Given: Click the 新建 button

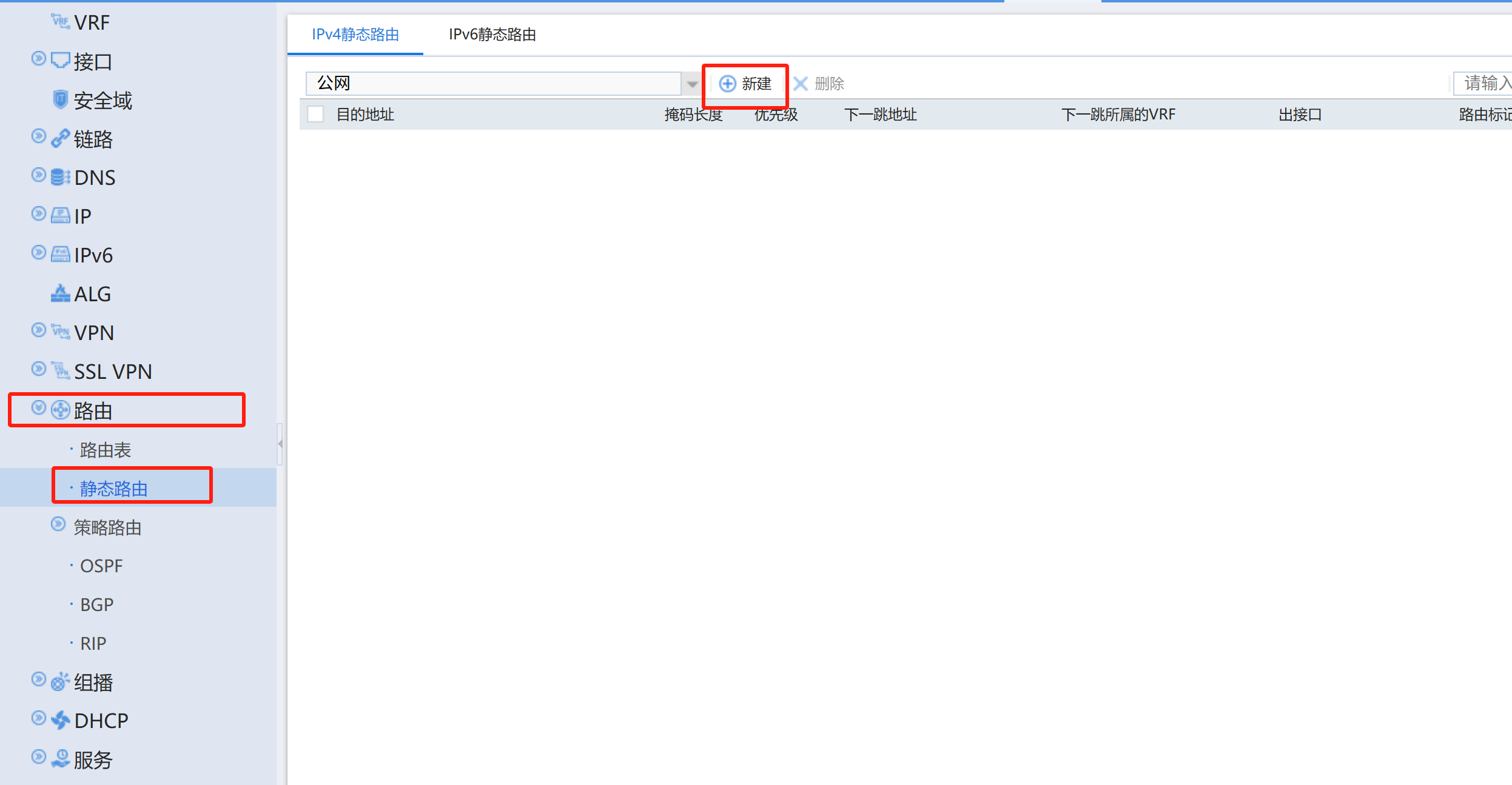Looking at the screenshot, I should pyautogui.click(x=745, y=84).
